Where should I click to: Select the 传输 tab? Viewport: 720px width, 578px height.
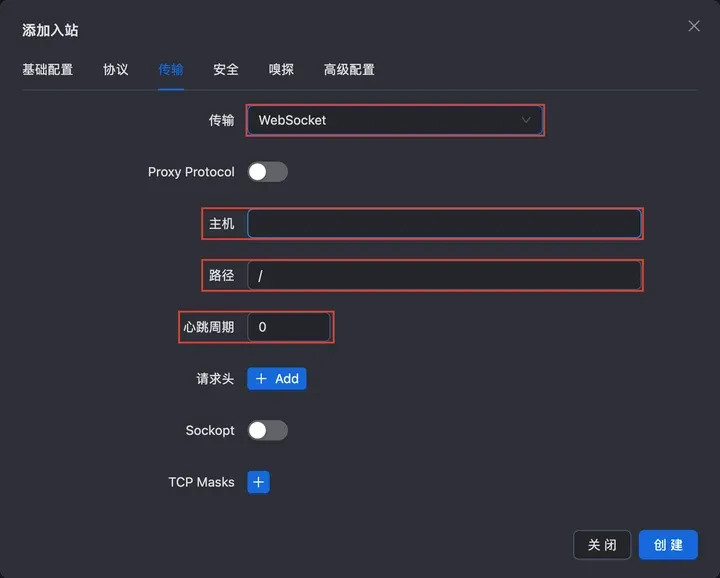pos(171,70)
